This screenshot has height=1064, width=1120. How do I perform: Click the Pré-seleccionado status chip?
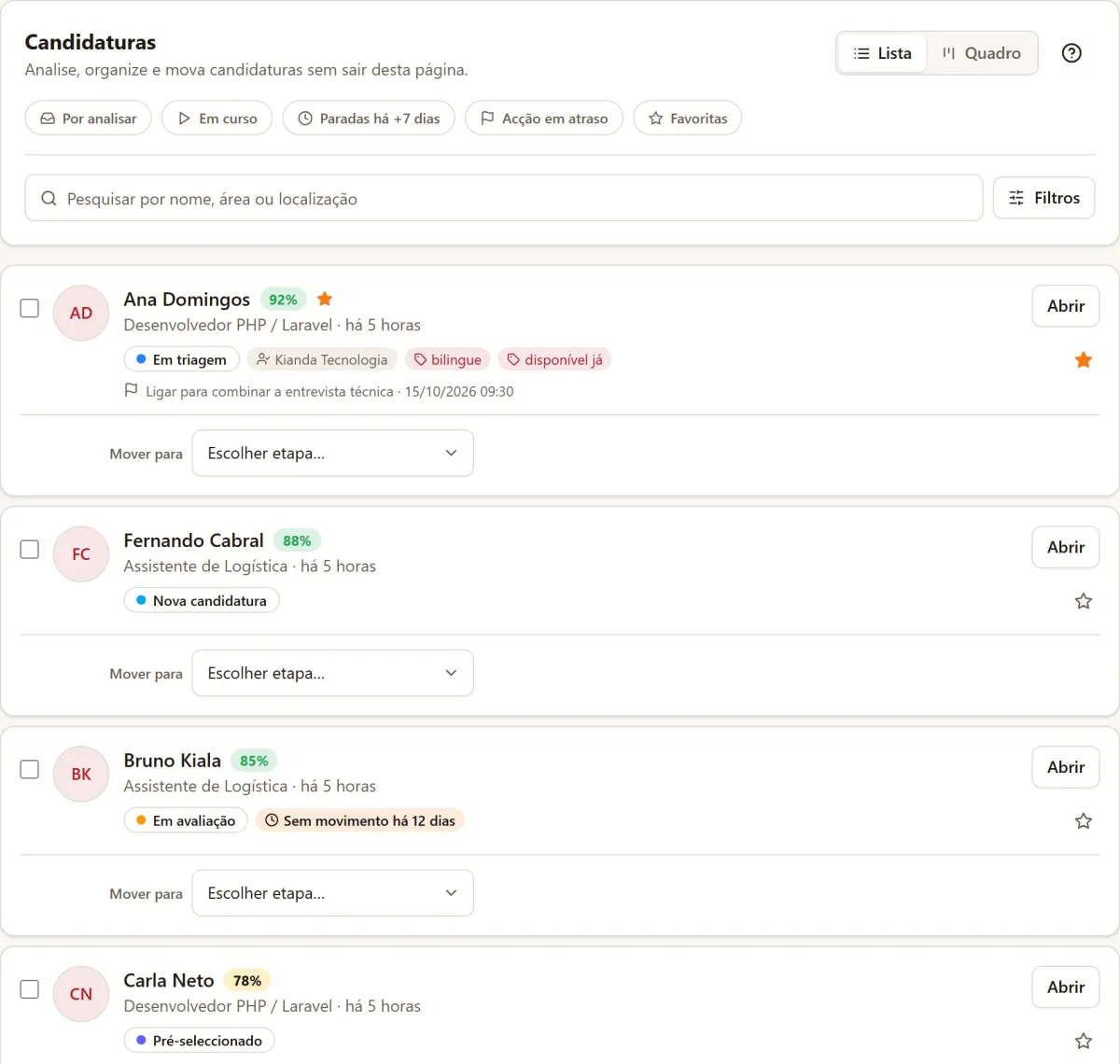point(199,1041)
